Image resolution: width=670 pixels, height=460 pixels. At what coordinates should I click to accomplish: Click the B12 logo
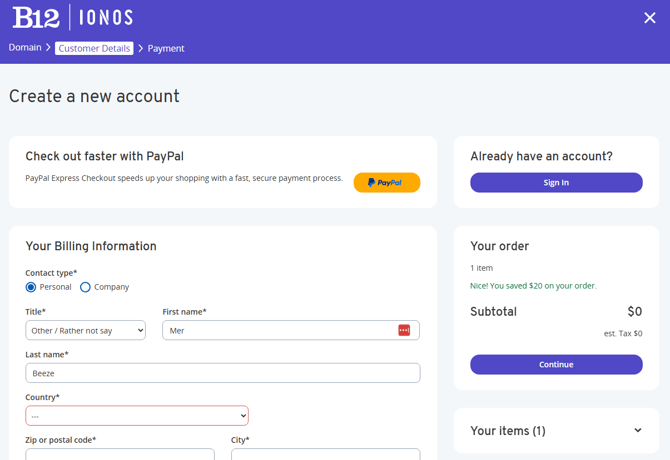point(36,18)
